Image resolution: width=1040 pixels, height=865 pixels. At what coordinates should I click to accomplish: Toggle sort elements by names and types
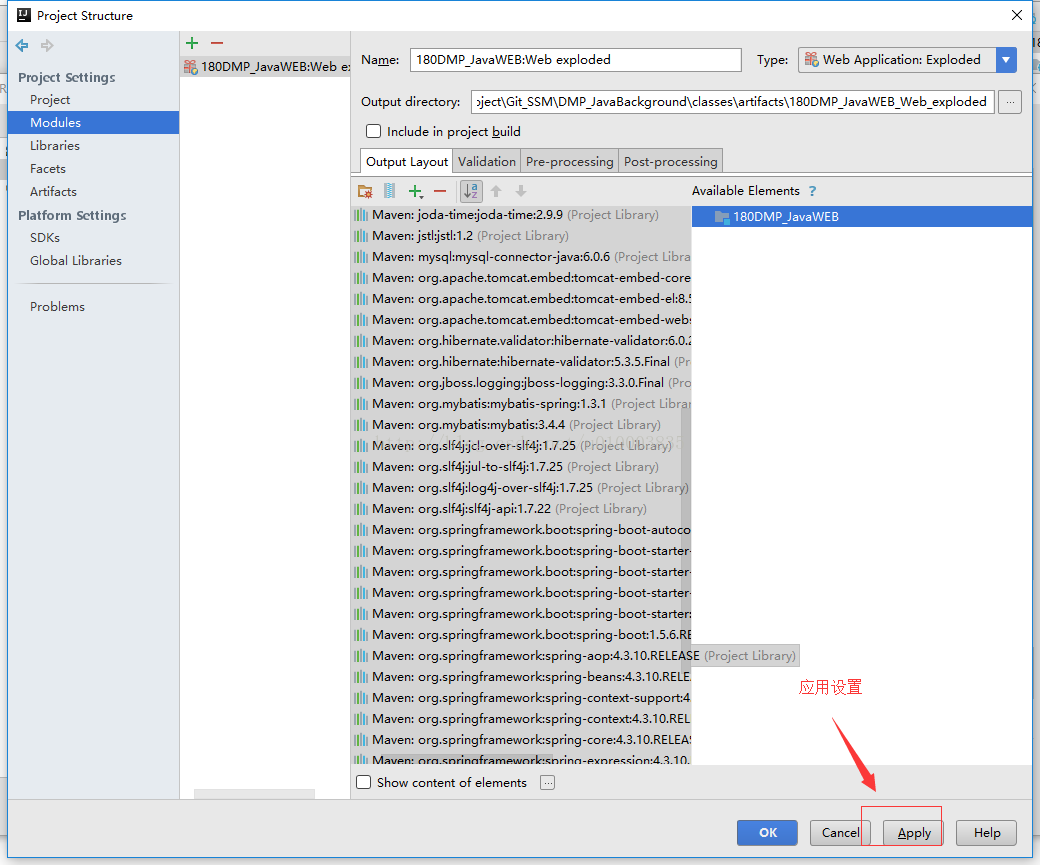point(471,191)
